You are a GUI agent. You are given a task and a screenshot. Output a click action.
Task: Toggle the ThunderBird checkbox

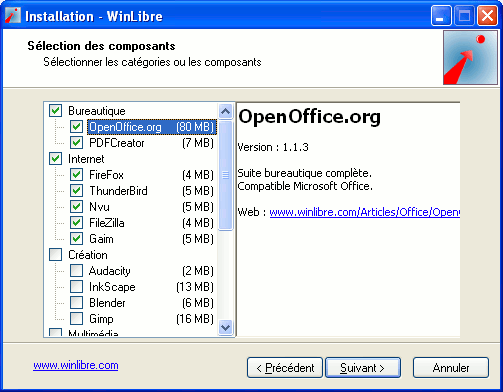click(76, 191)
